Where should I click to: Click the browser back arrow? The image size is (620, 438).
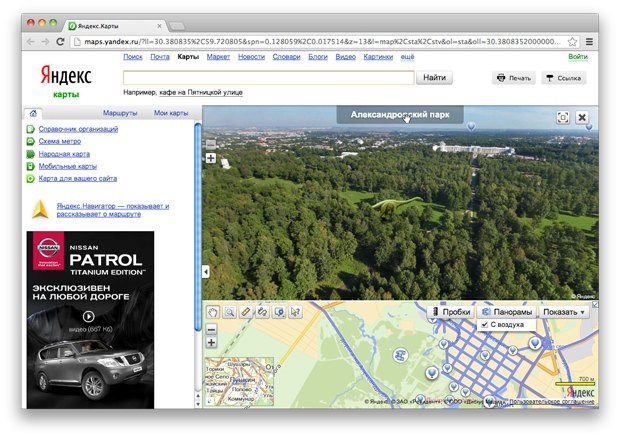pos(31,42)
